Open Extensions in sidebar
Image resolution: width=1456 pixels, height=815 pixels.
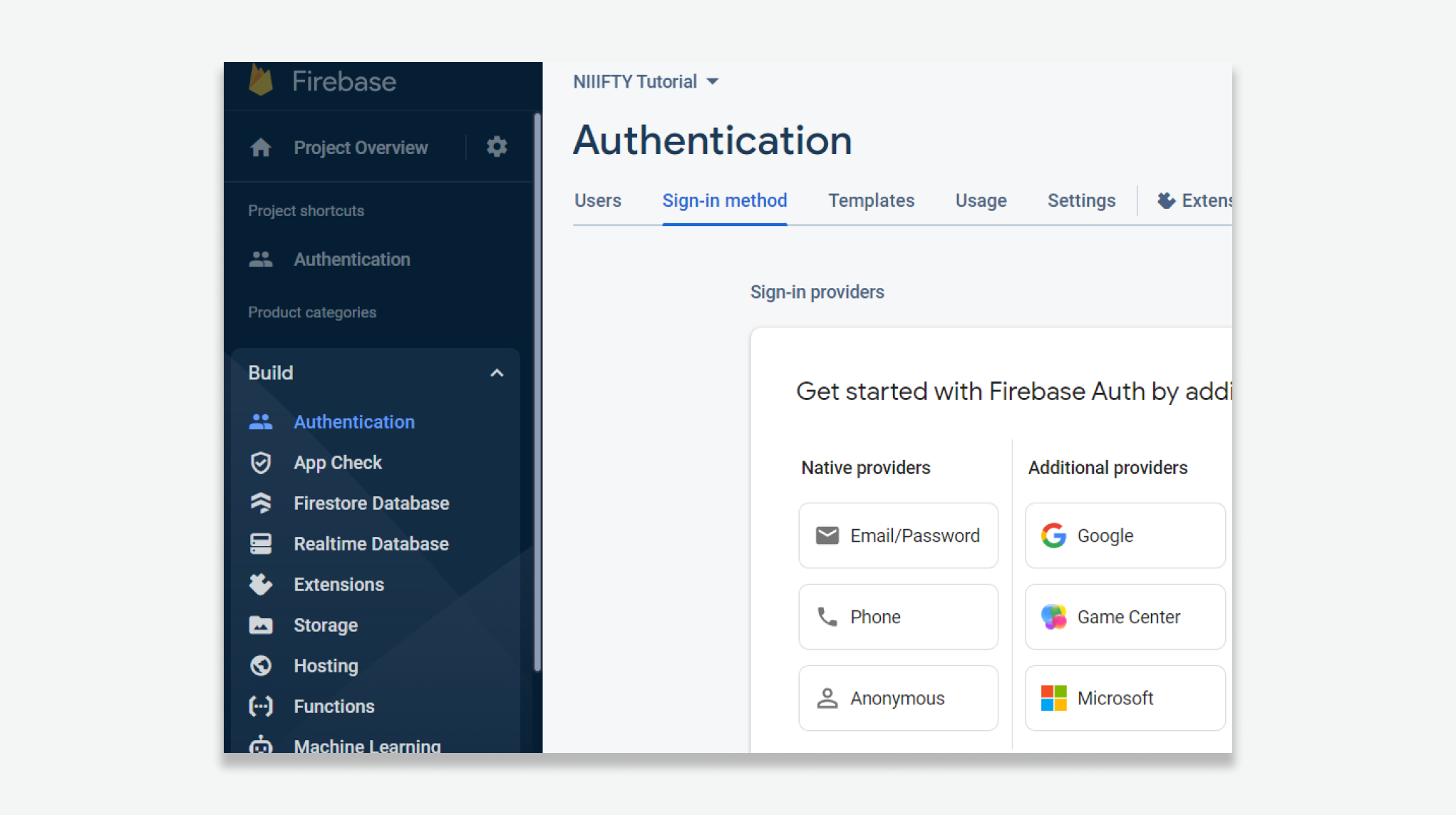pyautogui.click(x=339, y=584)
